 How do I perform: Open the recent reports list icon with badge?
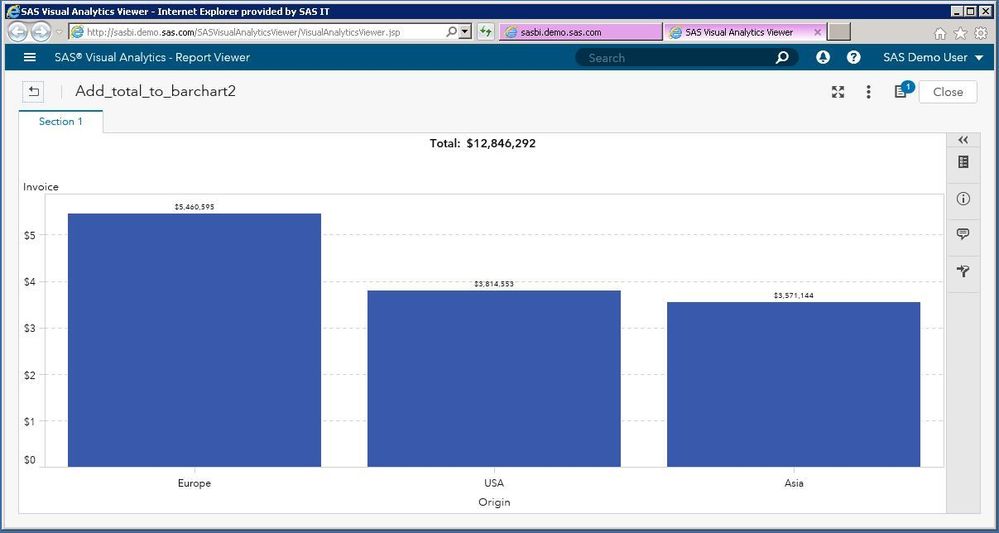pyautogui.click(x=902, y=90)
